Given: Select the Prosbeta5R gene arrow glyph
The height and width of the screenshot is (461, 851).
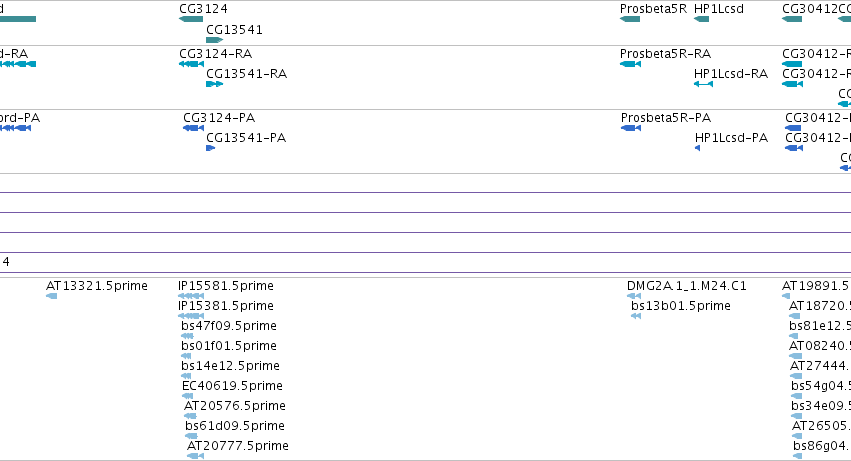Looking at the screenshot, I should [630, 19].
